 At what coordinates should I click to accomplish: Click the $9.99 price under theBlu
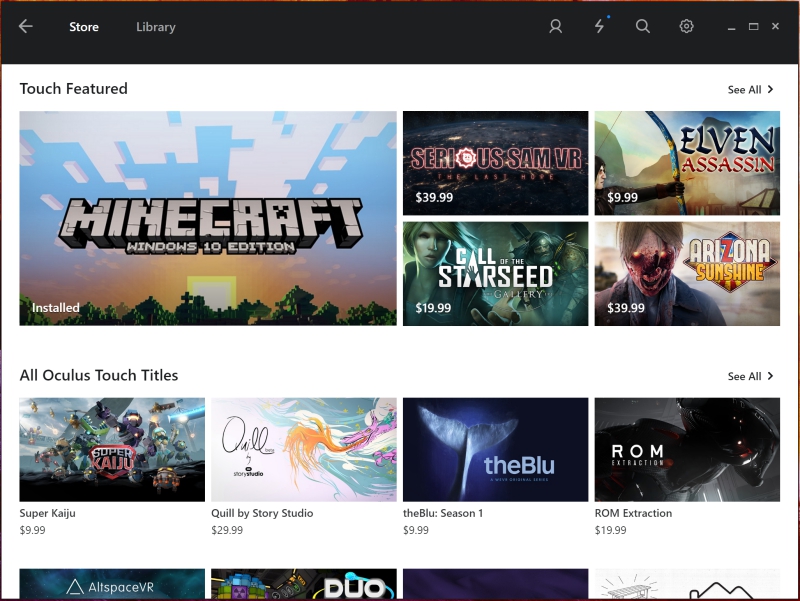[x=416, y=530]
